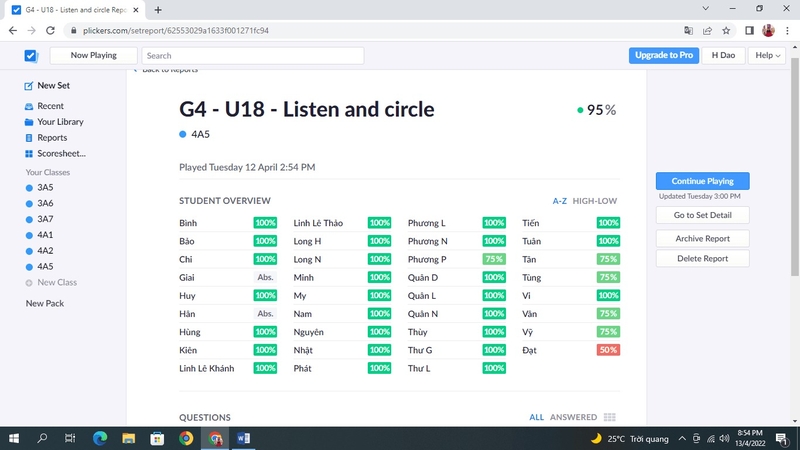Show ALL questions
The image size is (800, 450).
(x=536, y=417)
